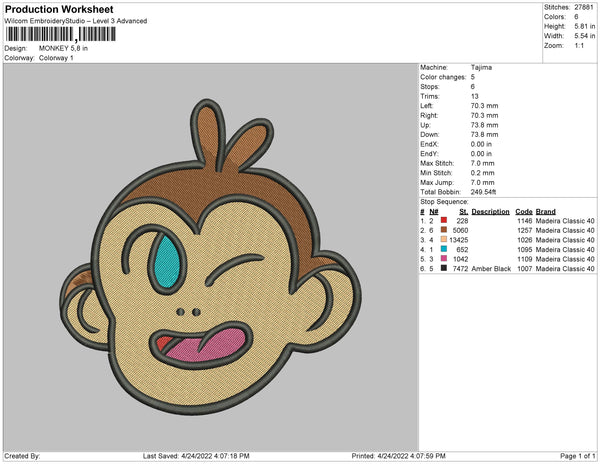Click the monkey embroidery design preview
600x464 pixels.
(210, 257)
